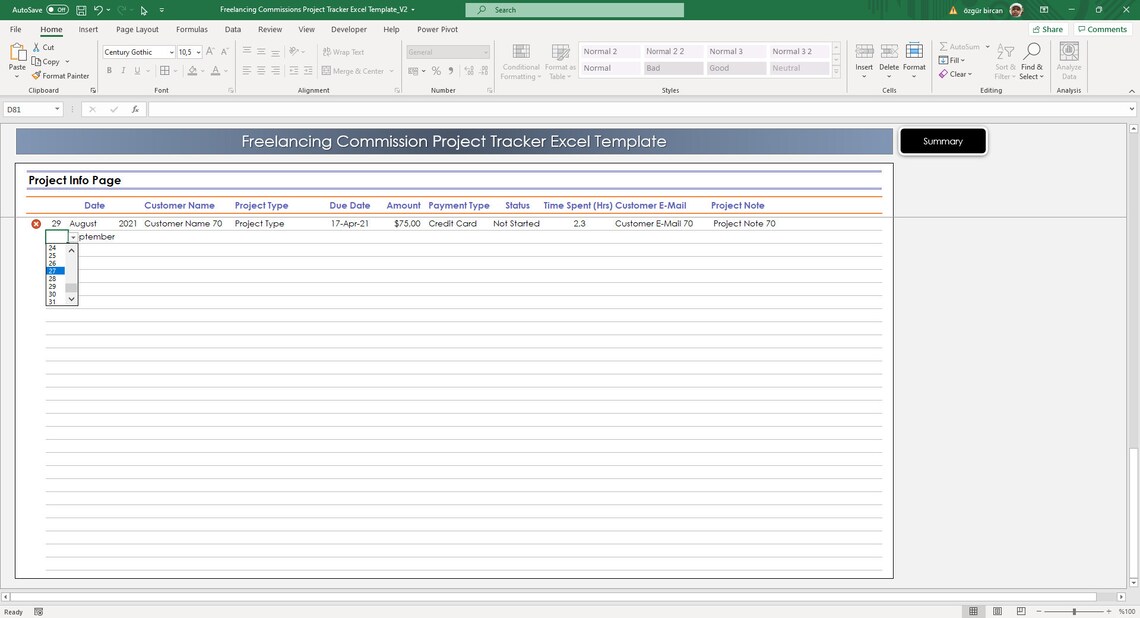Adjust the zoom slider

point(1073,611)
